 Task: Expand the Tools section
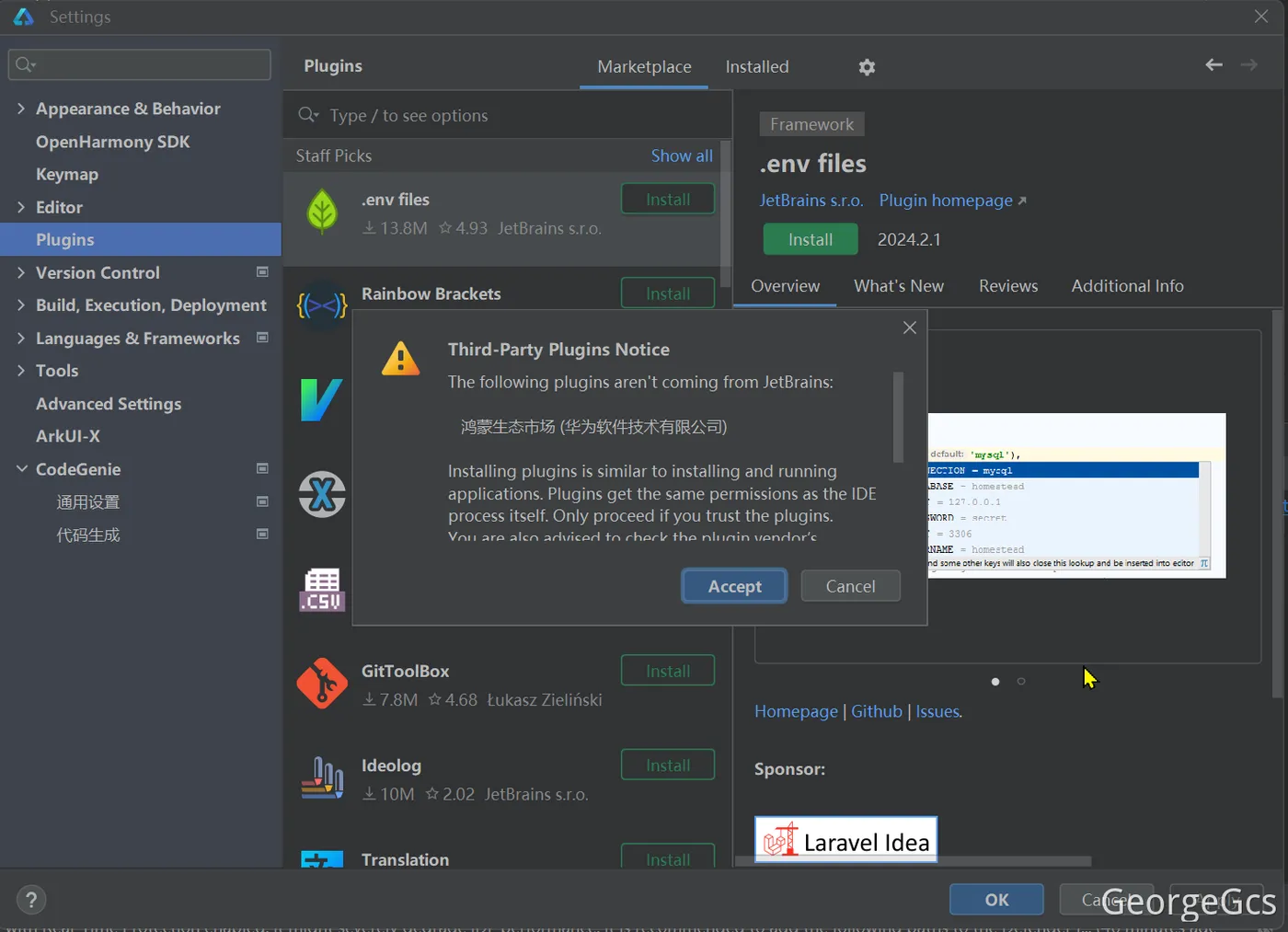21,370
